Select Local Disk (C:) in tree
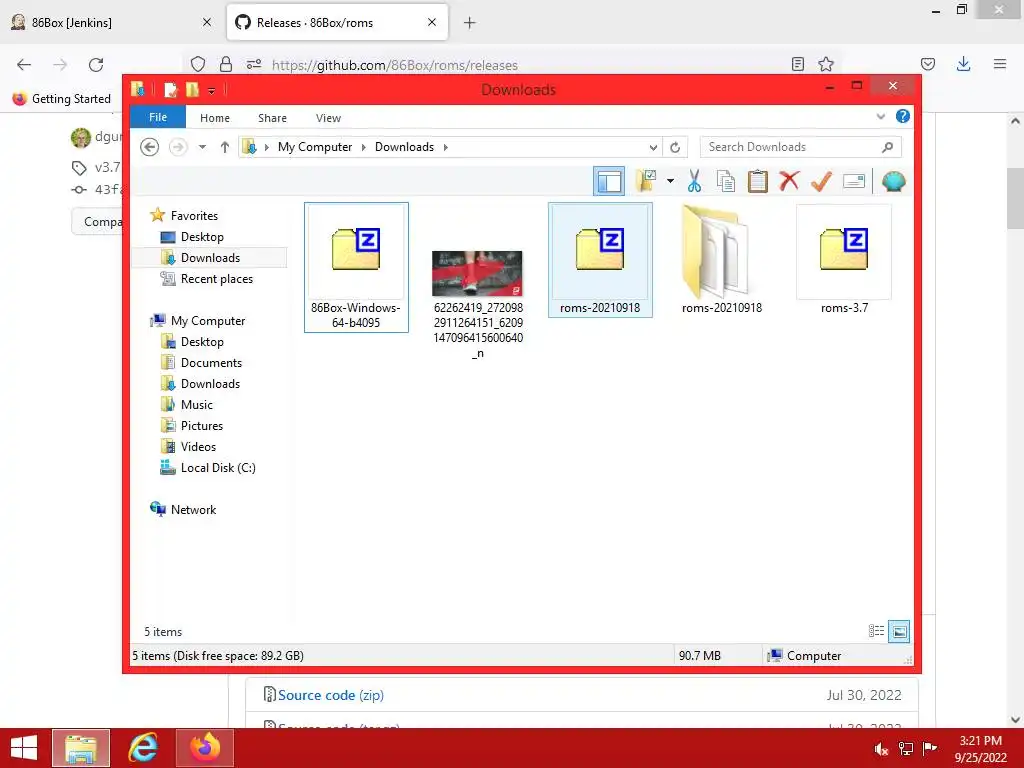This screenshot has height=768, width=1024. 218,468
